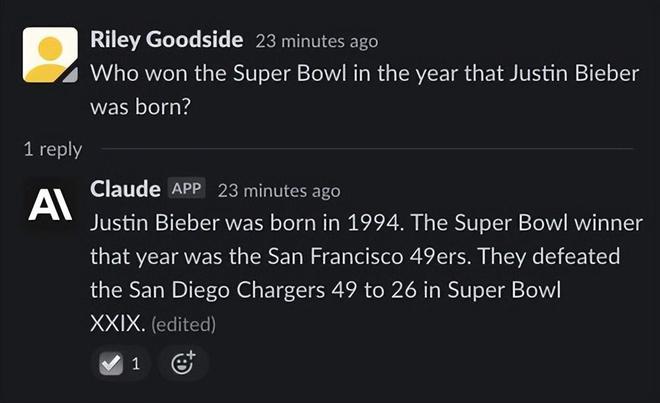The height and width of the screenshot is (403, 660).
Task: Add a reaction with the smiley-plus icon
Action: tap(183, 363)
